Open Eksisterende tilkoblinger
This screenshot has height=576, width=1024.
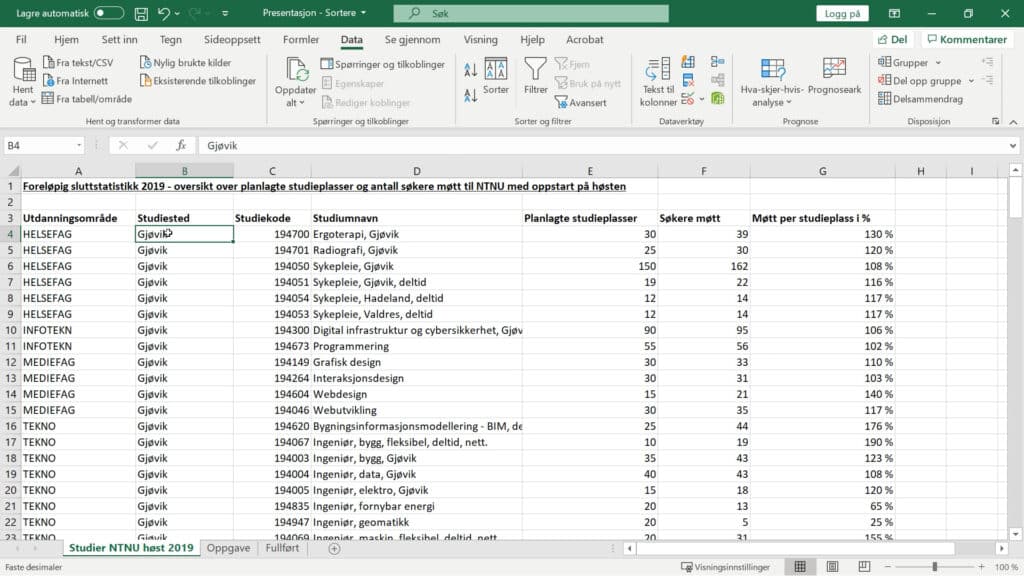[198, 81]
